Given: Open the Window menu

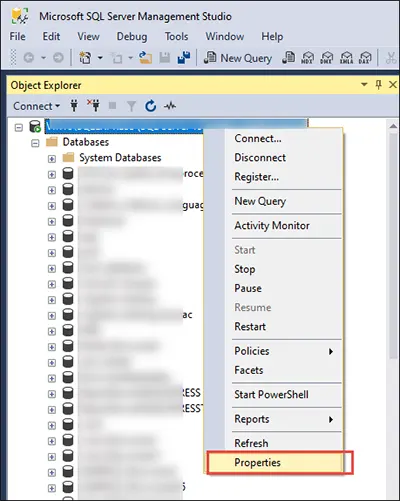Looking at the screenshot, I should 225,36.
